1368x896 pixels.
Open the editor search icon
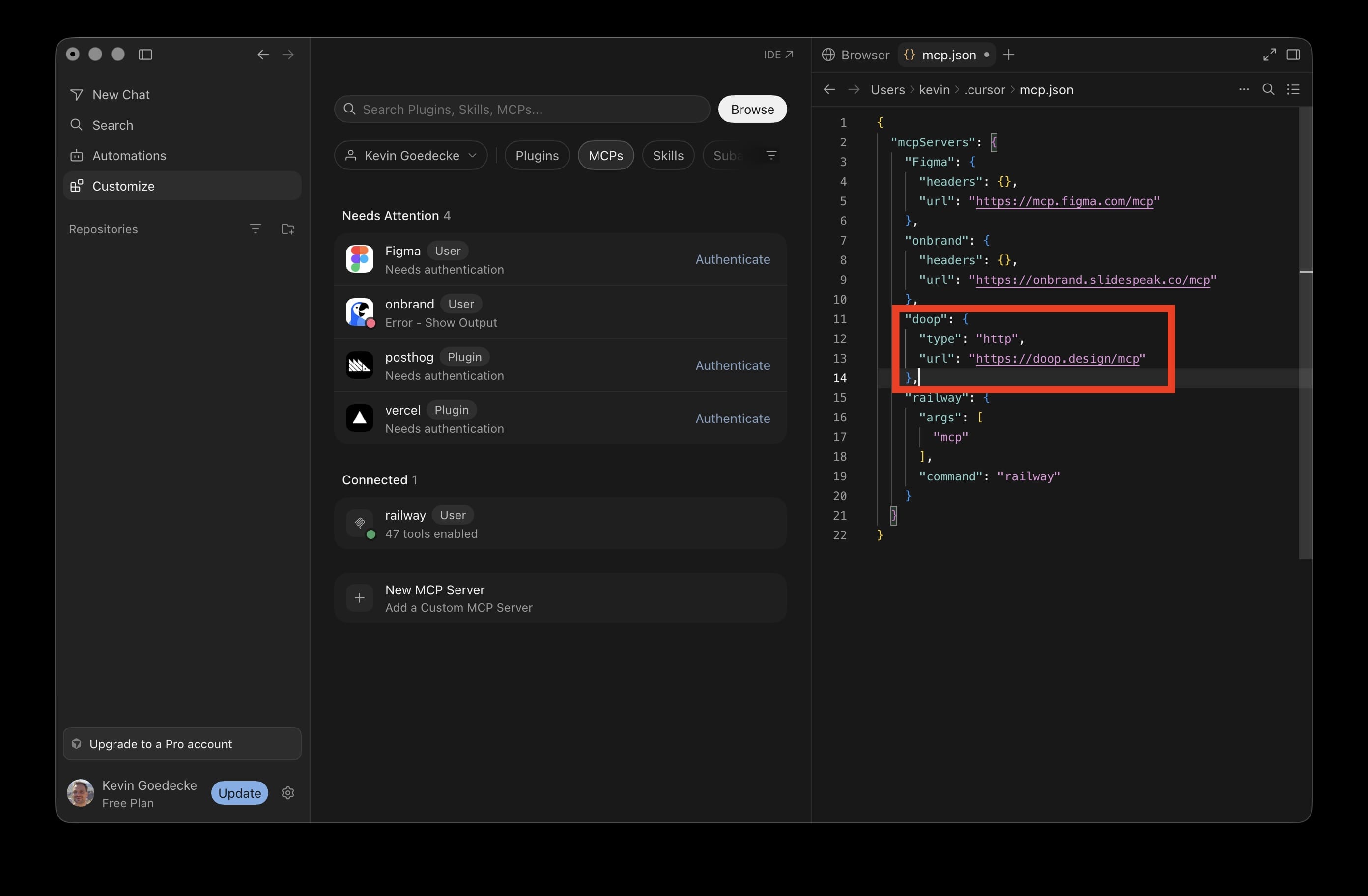pyautogui.click(x=1269, y=90)
